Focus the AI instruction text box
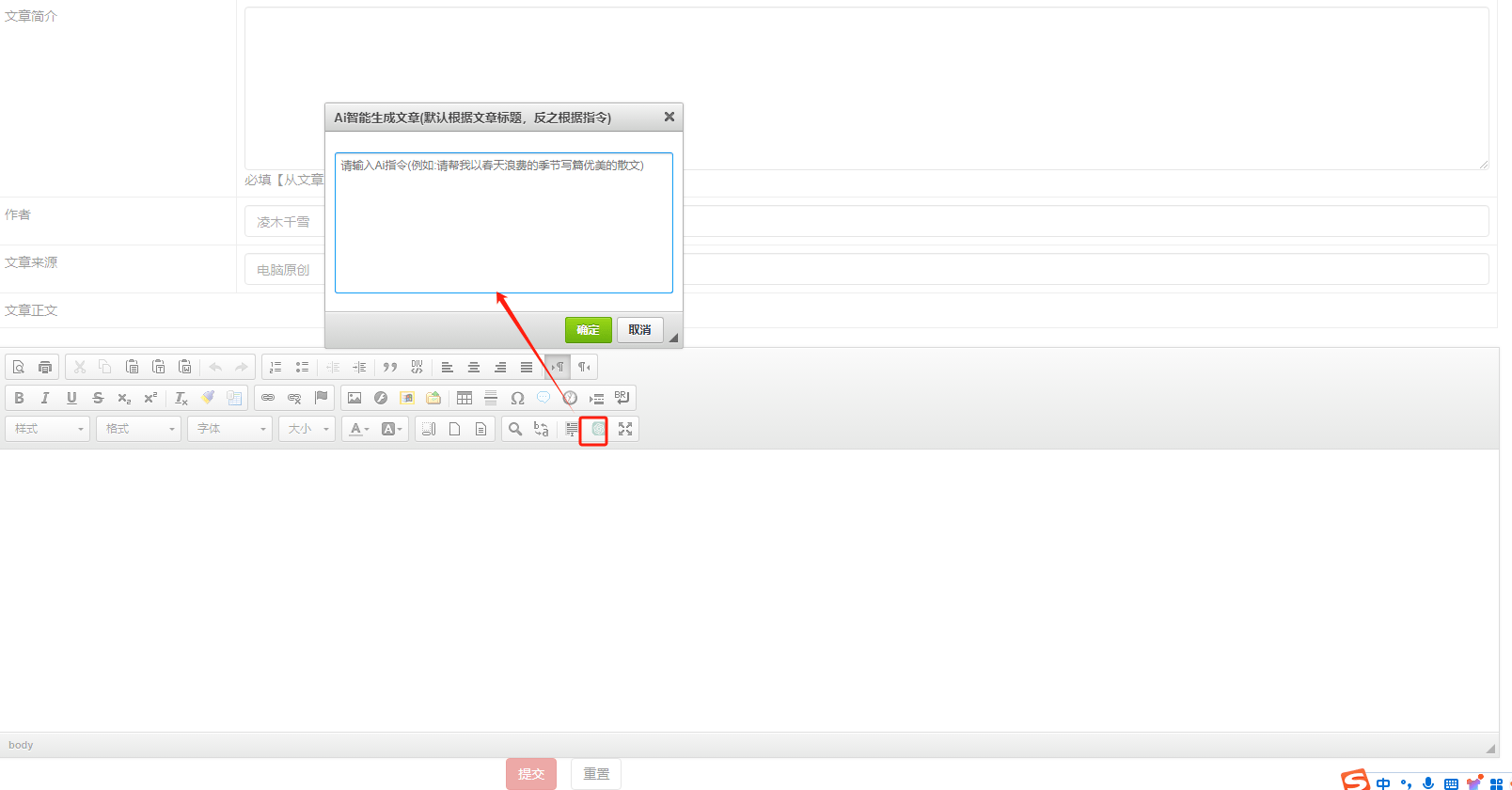Viewport: 1512px width, 790px height. [504, 223]
